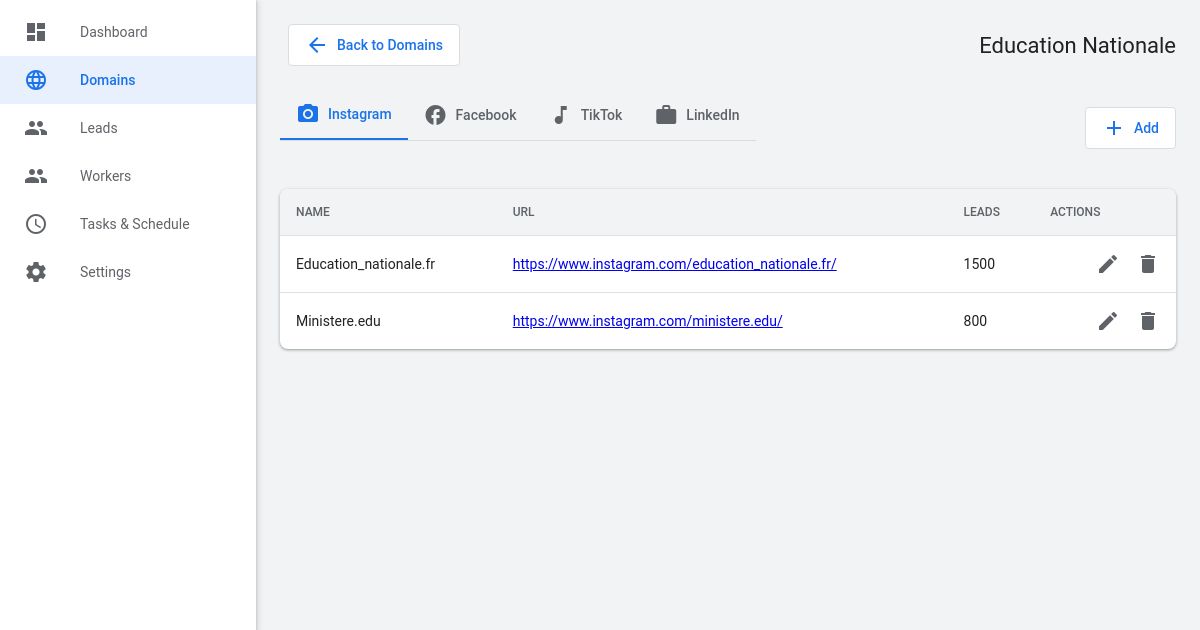Select the Domains globe icon
The width and height of the screenshot is (1200, 630).
pyautogui.click(x=36, y=80)
